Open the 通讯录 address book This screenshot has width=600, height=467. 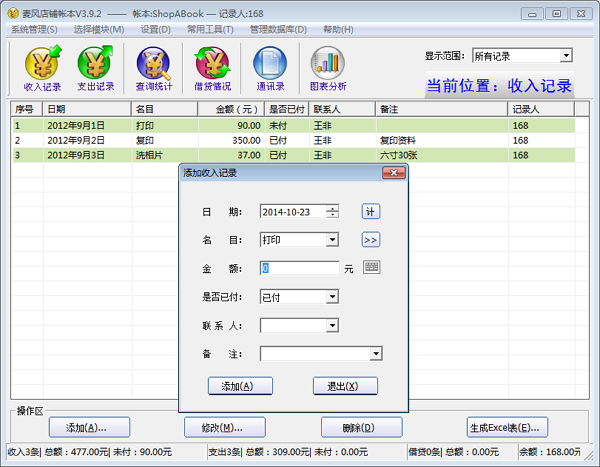(270, 69)
